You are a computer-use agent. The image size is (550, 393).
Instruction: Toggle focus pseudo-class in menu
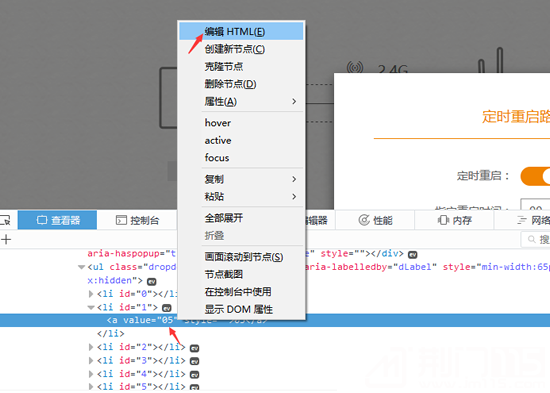pos(241,158)
